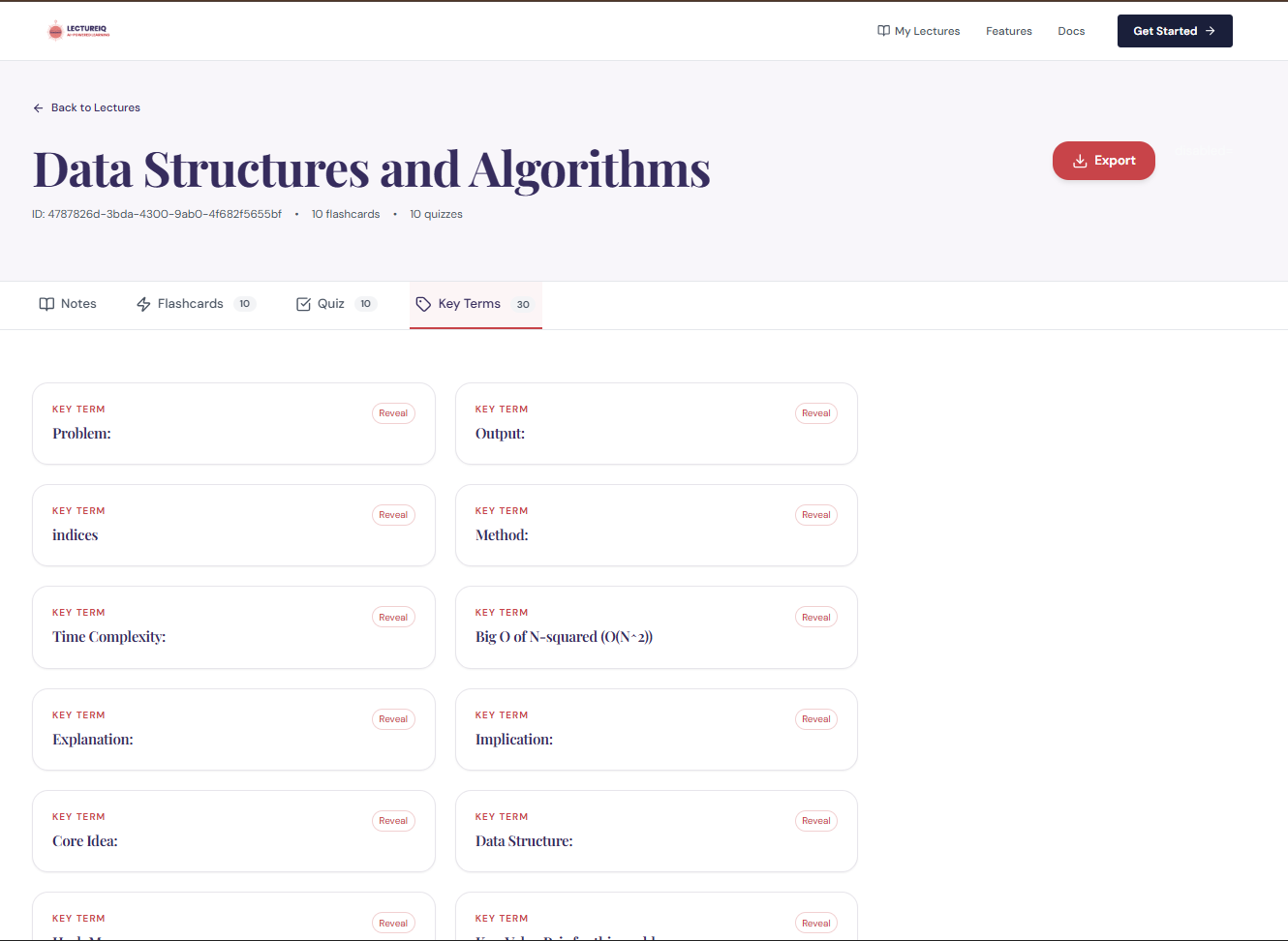Image resolution: width=1288 pixels, height=941 pixels.
Task: Click the '10 quizzes' text
Action: coord(436,214)
